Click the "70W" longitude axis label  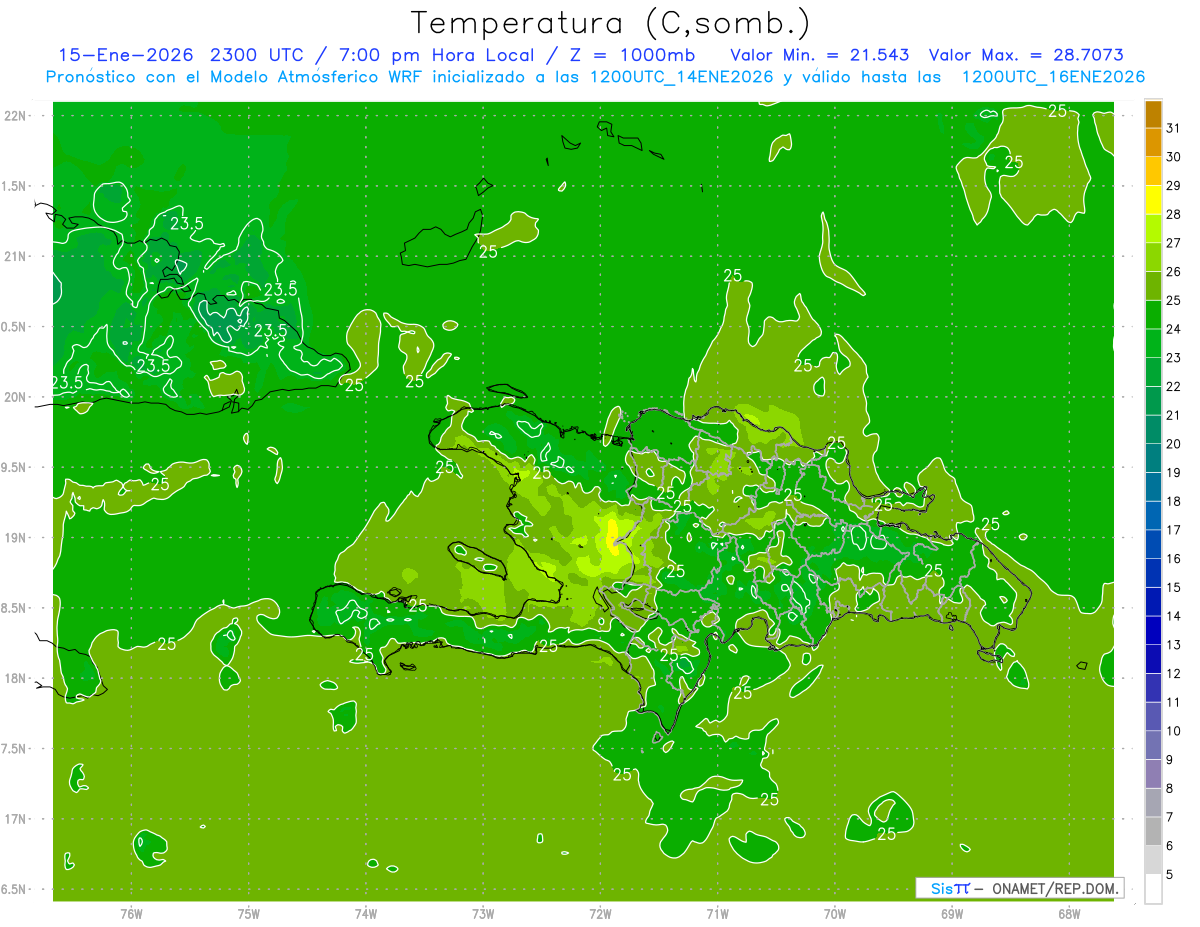(x=835, y=914)
